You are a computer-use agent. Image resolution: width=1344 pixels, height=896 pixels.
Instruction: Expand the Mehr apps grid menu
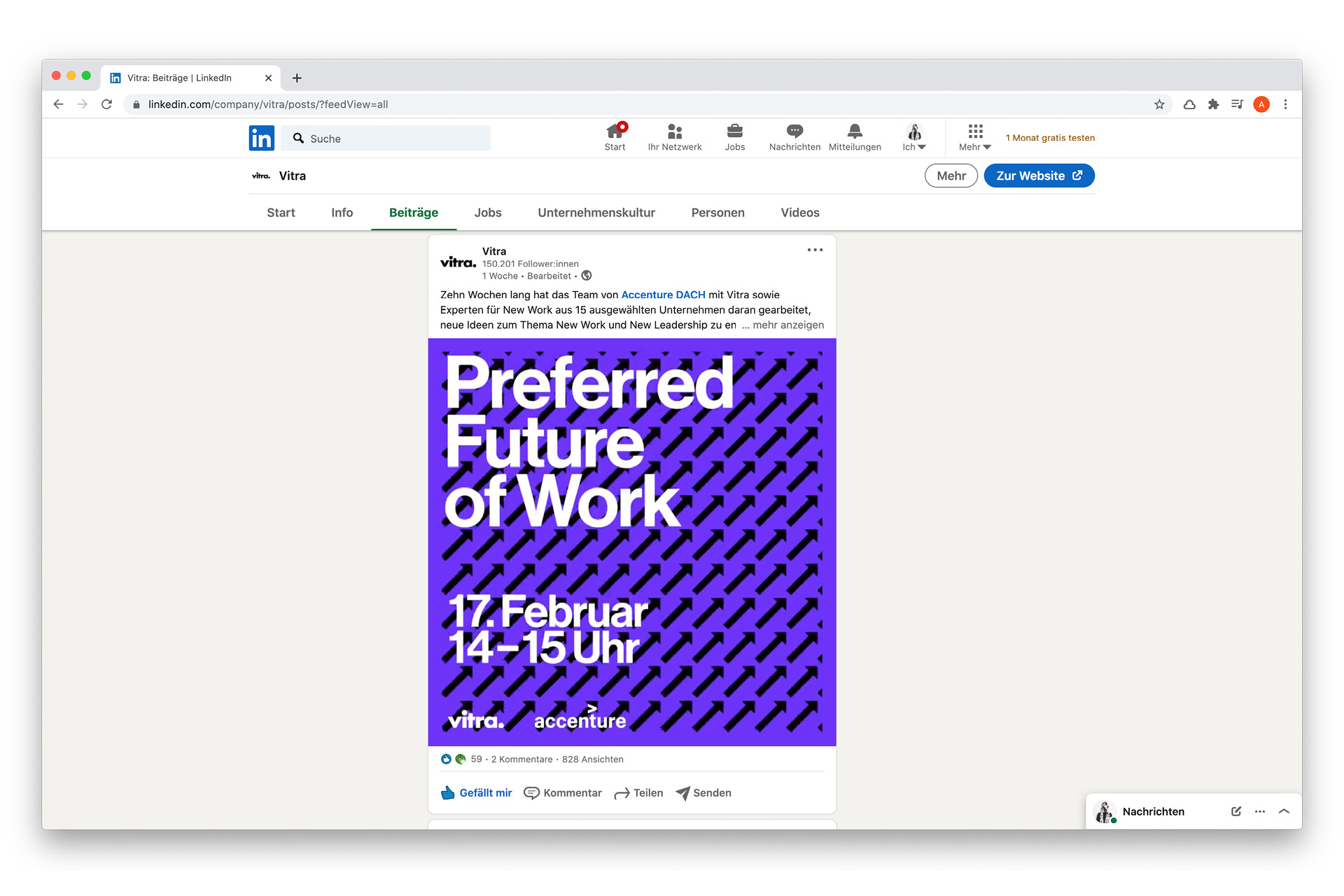click(x=975, y=137)
